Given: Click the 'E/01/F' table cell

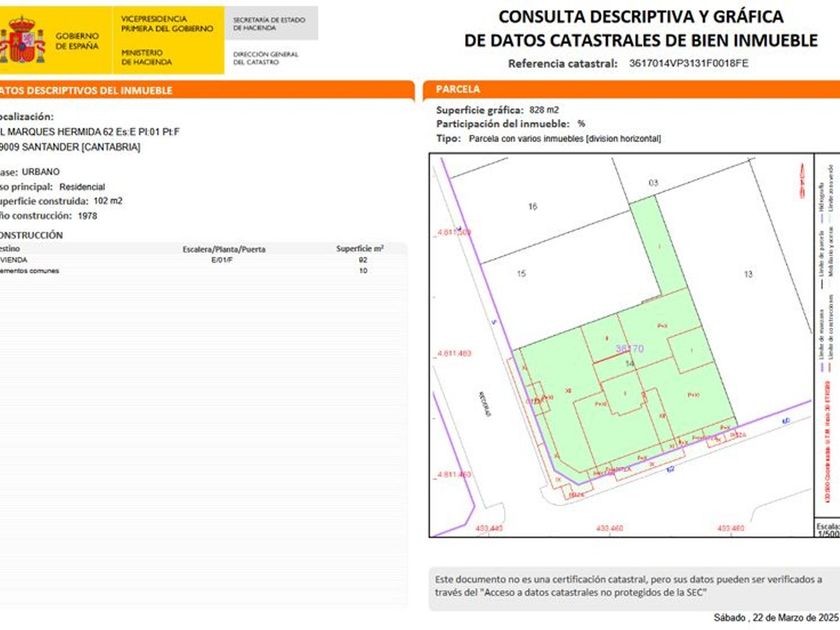Looking at the screenshot, I should tap(222, 260).
